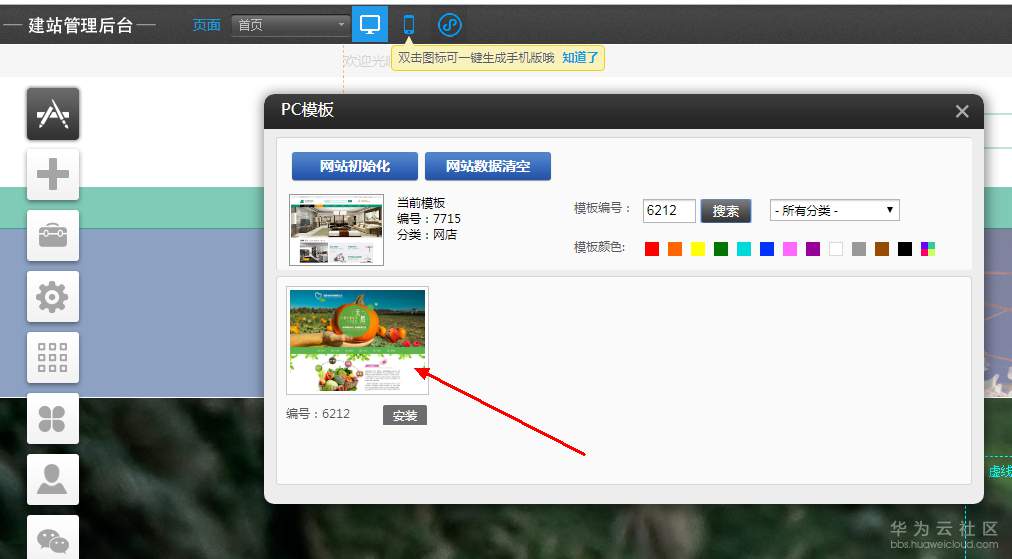Click the four-leaf clover sidebar icon

point(53,418)
